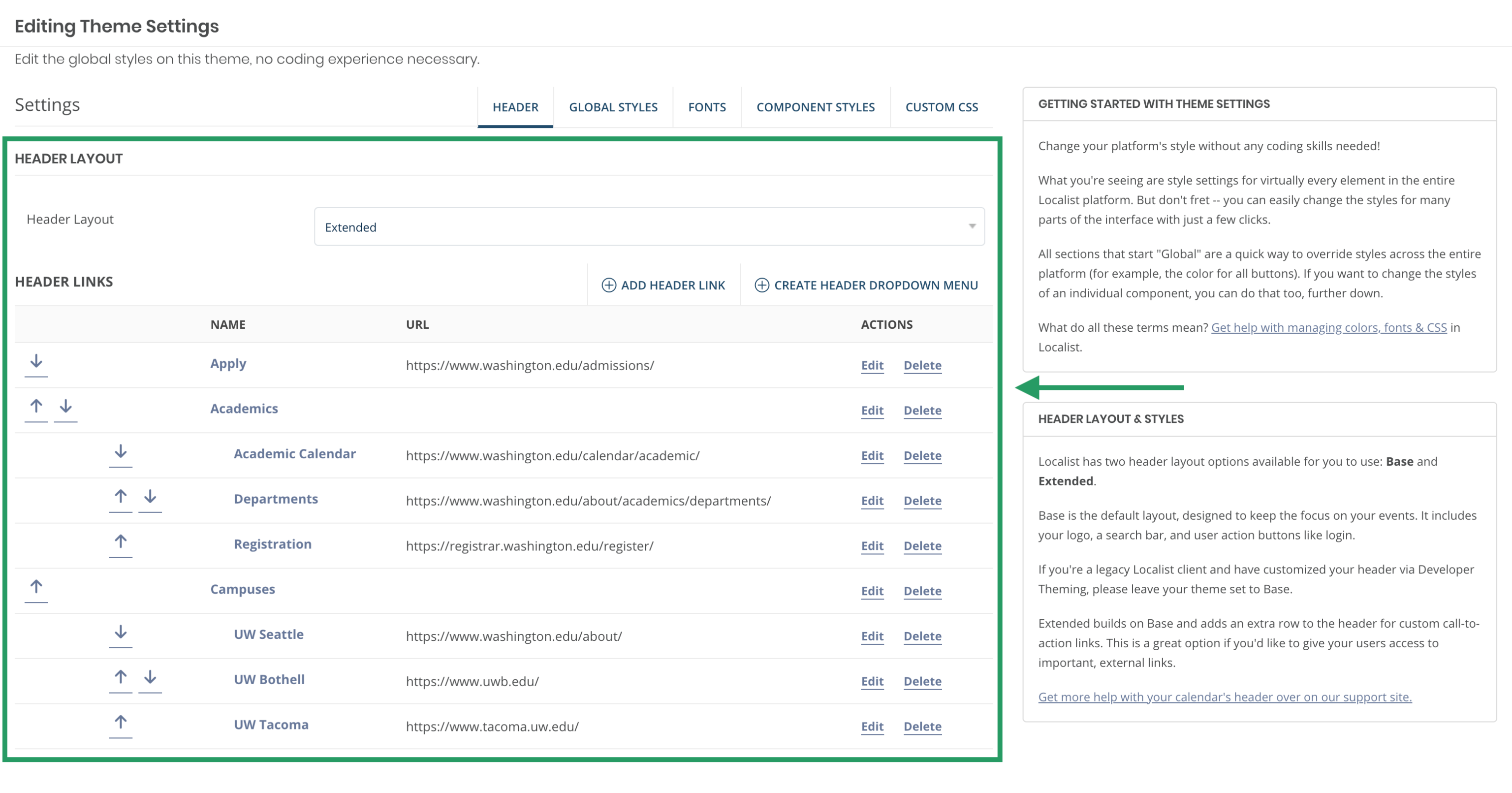
Task: Move UW Seattle link down
Action: pos(120,633)
